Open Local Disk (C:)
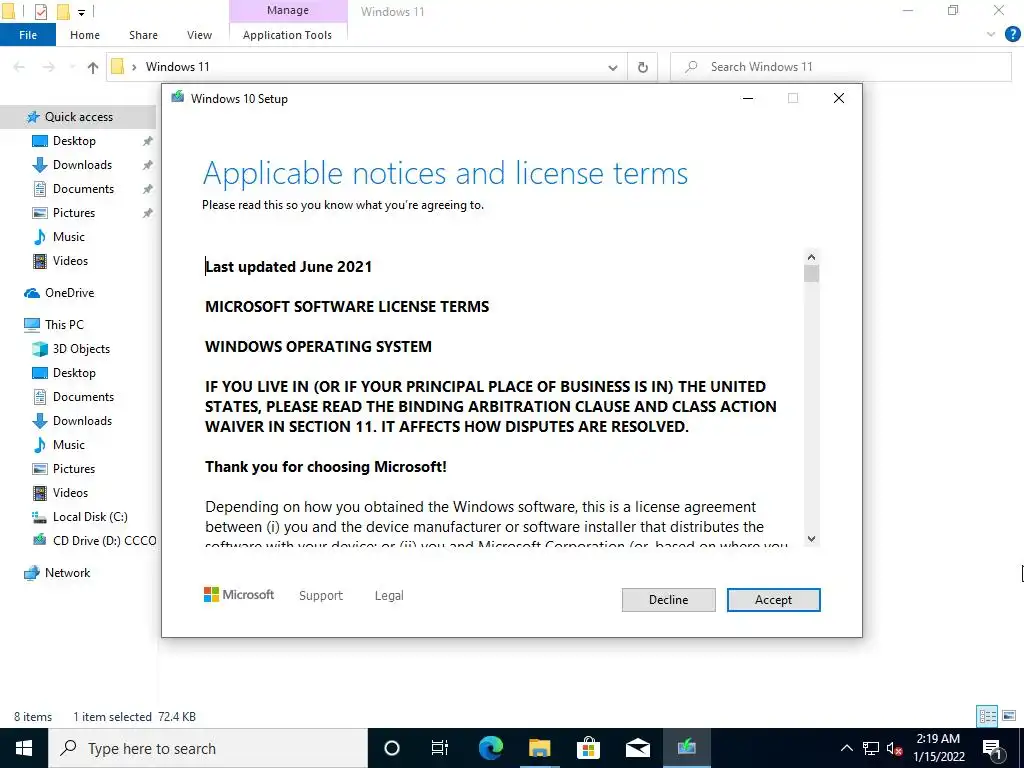The width and height of the screenshot is (1024, 768). [90, 517]
